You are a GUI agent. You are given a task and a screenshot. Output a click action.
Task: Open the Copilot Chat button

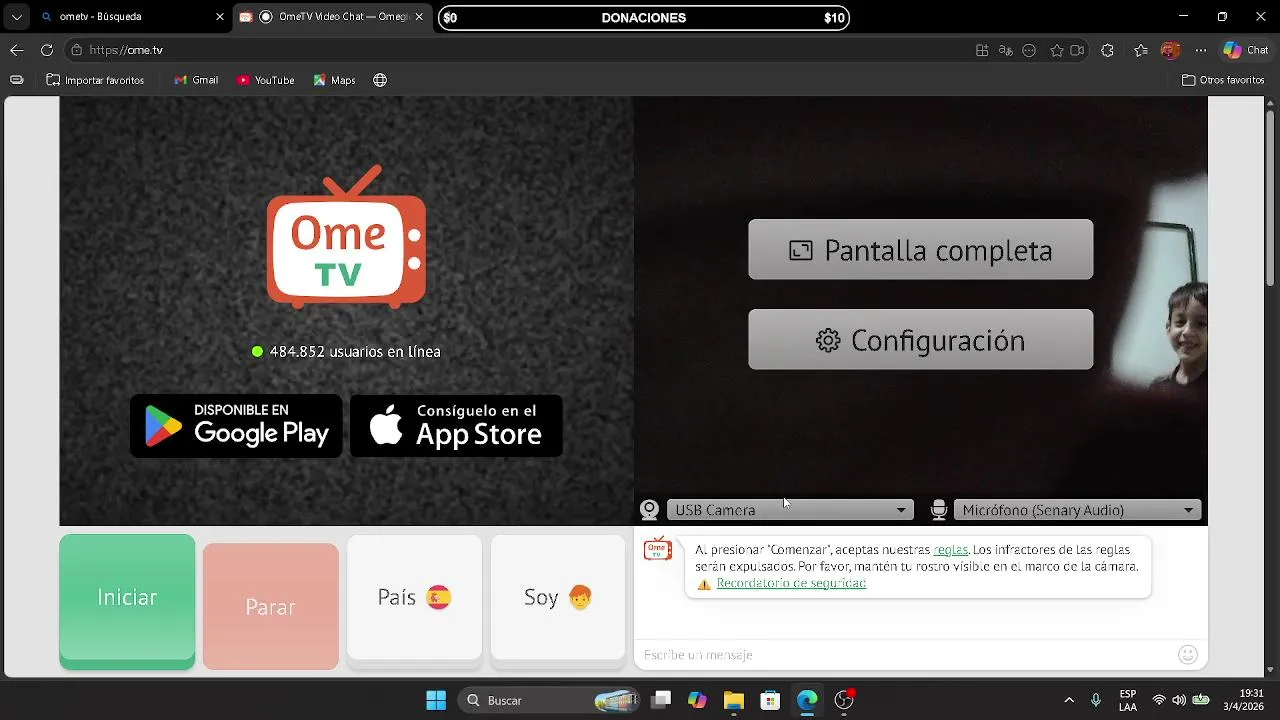click(1246, 50)
